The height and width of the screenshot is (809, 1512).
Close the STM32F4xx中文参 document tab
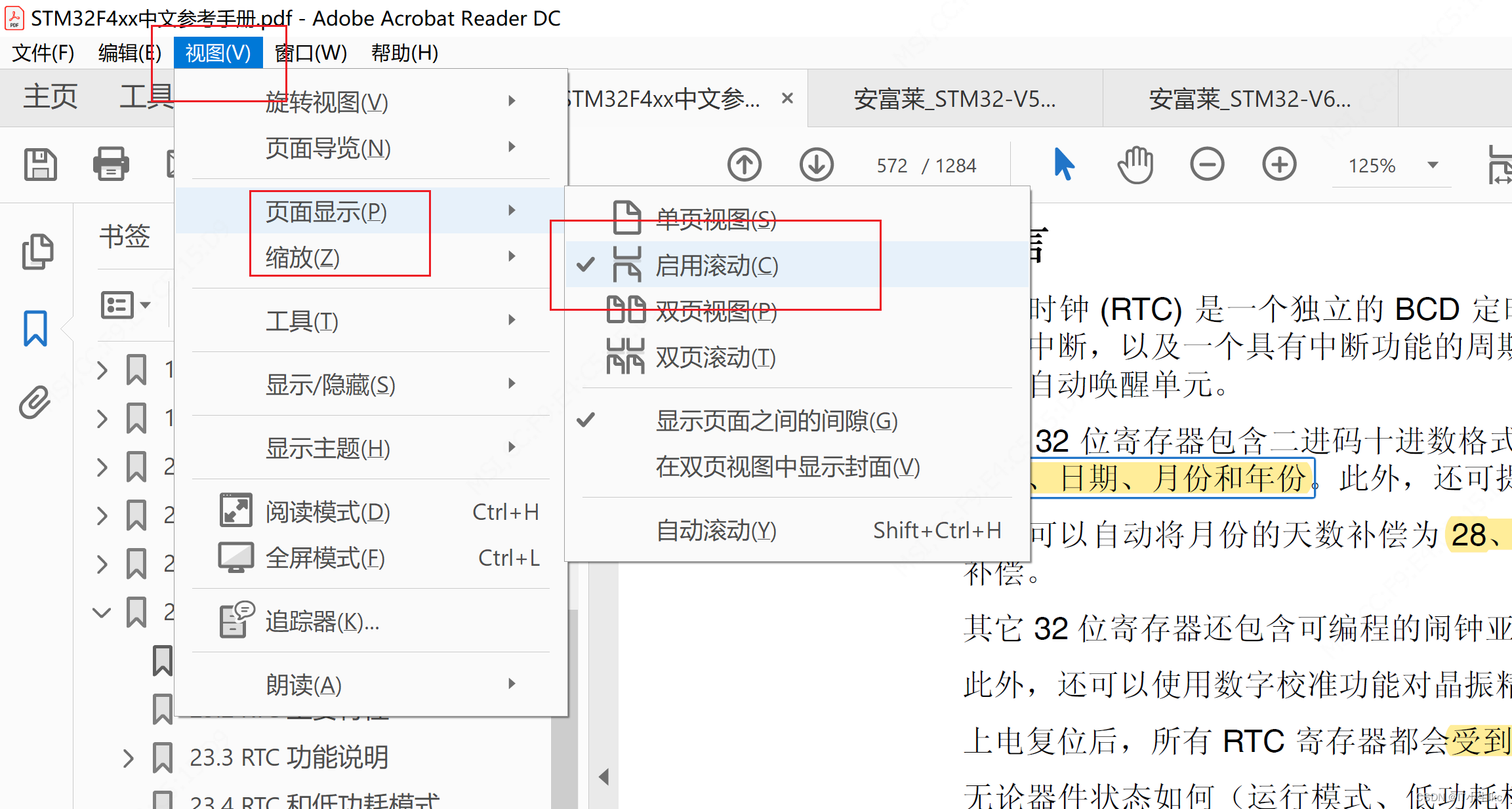pyautogui.click(x=788, y=98)
